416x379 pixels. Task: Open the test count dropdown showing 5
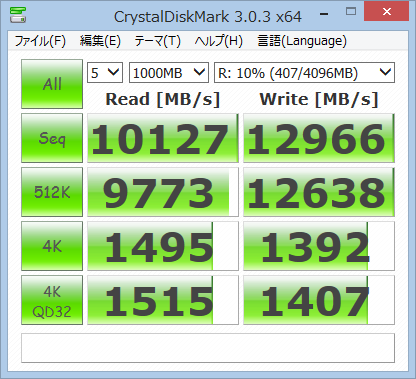click(105, 72)
